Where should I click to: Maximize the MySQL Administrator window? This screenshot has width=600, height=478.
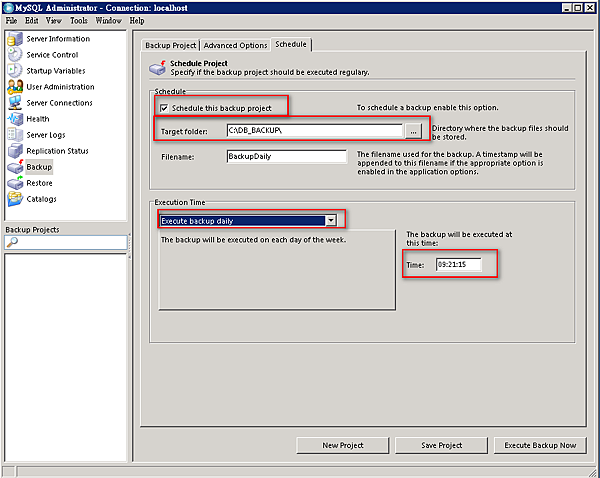(578, 8)
